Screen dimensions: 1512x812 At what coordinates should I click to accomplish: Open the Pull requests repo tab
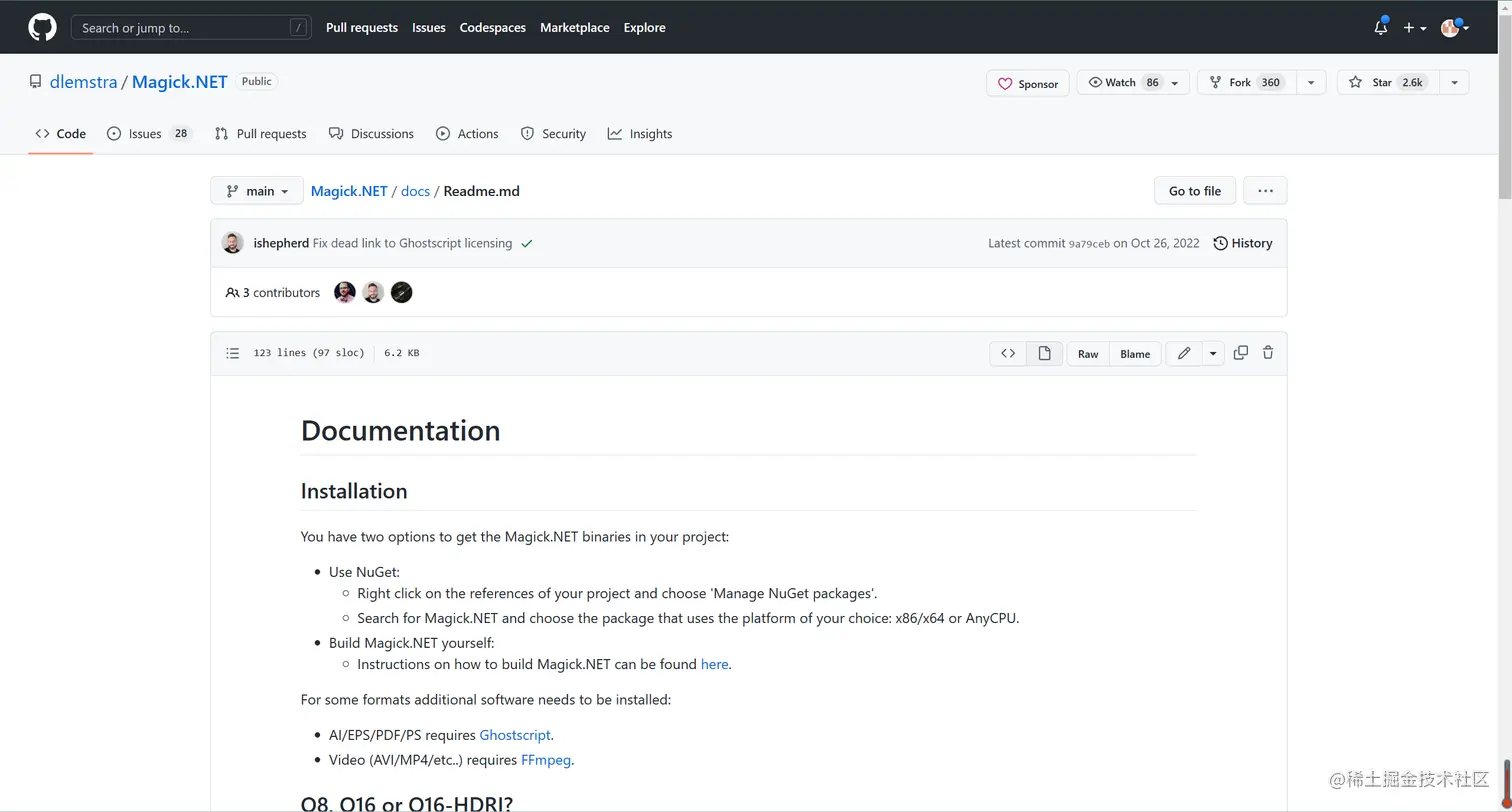(x=261, y=134)
